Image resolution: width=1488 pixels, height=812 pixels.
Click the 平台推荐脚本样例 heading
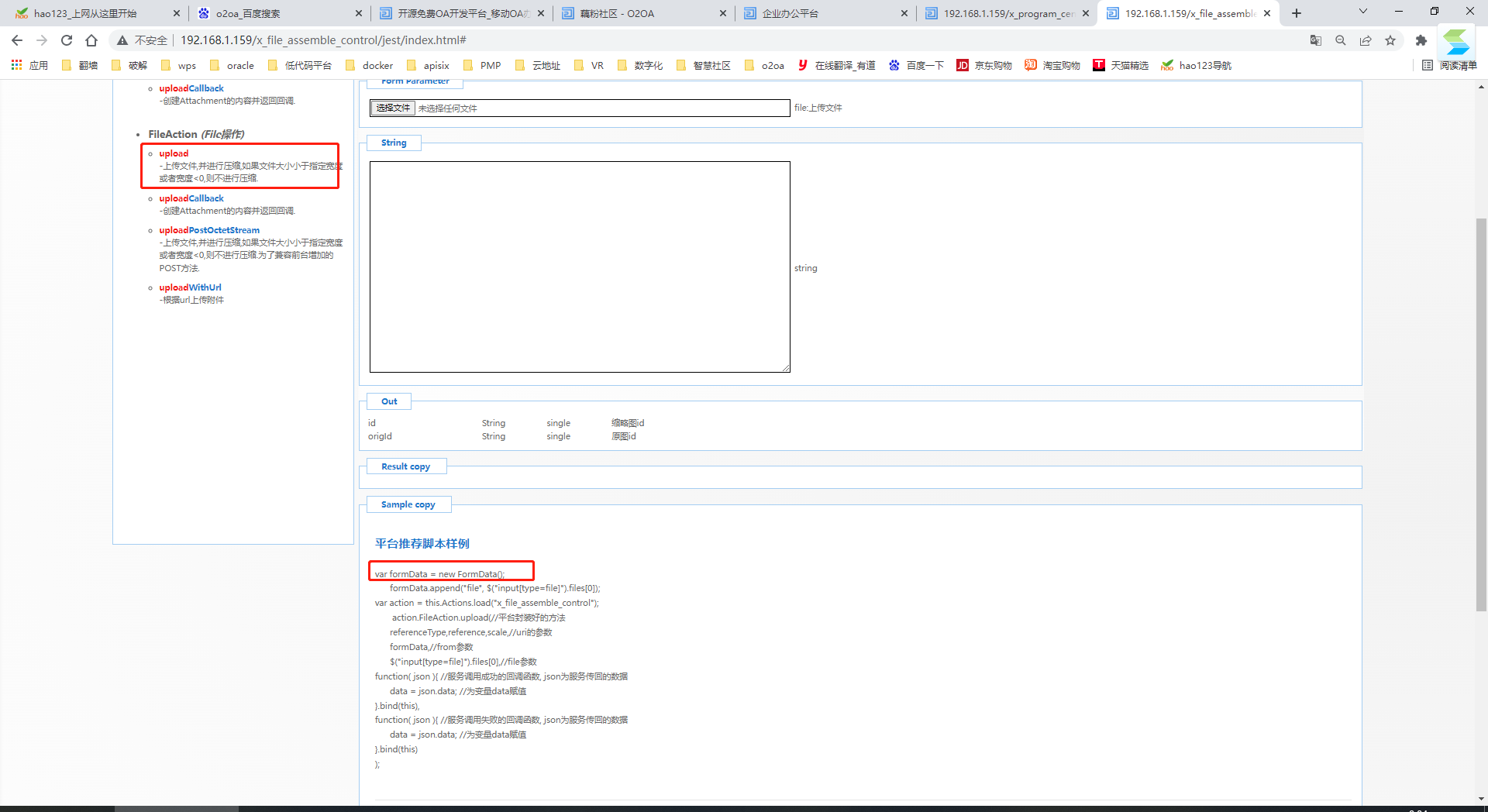pos(422,544)
